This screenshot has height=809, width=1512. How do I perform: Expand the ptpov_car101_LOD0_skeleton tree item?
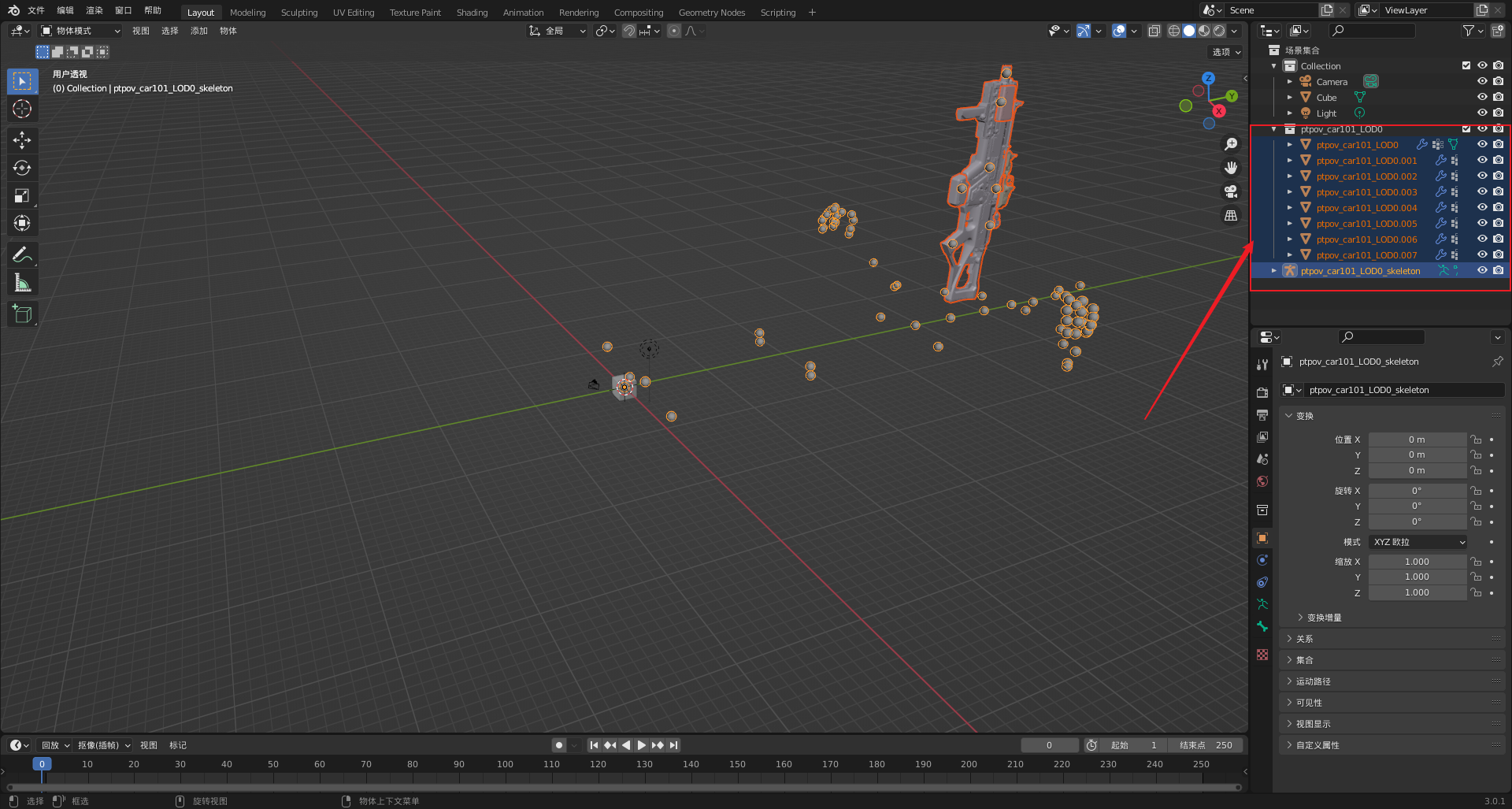coord(1273,271)
